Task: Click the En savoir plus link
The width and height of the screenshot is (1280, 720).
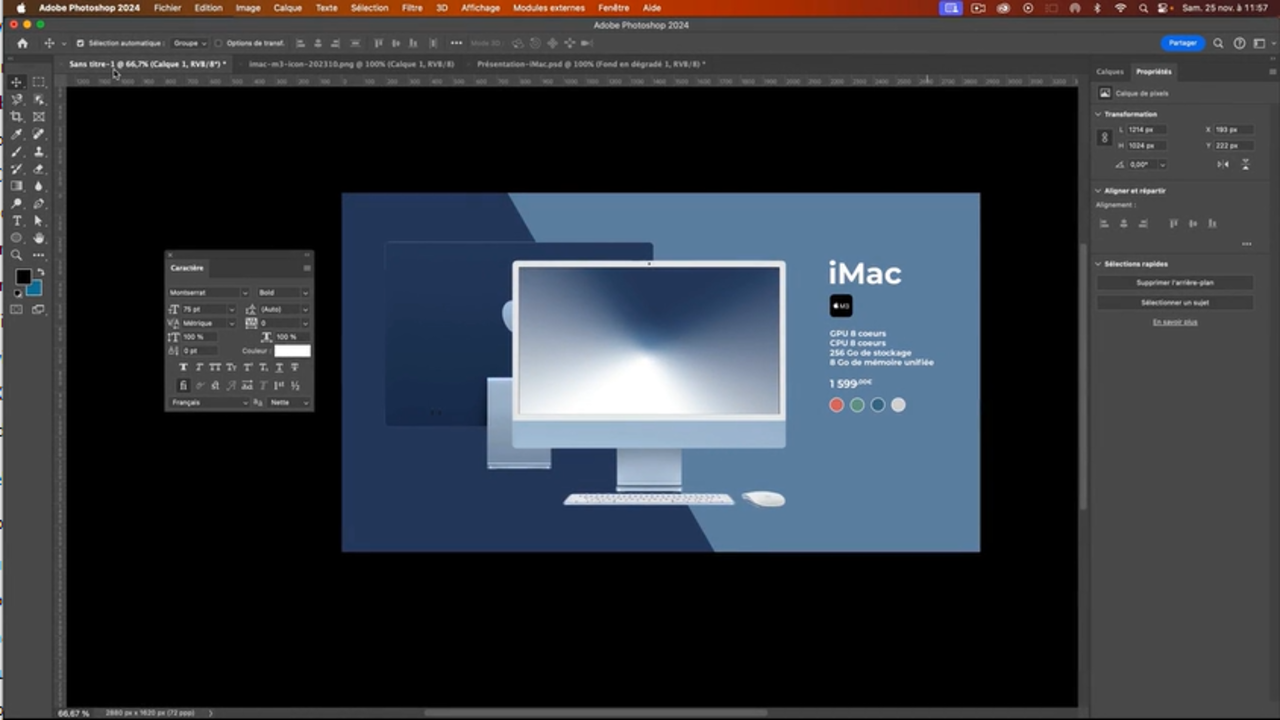Action: coord(1175,322)
